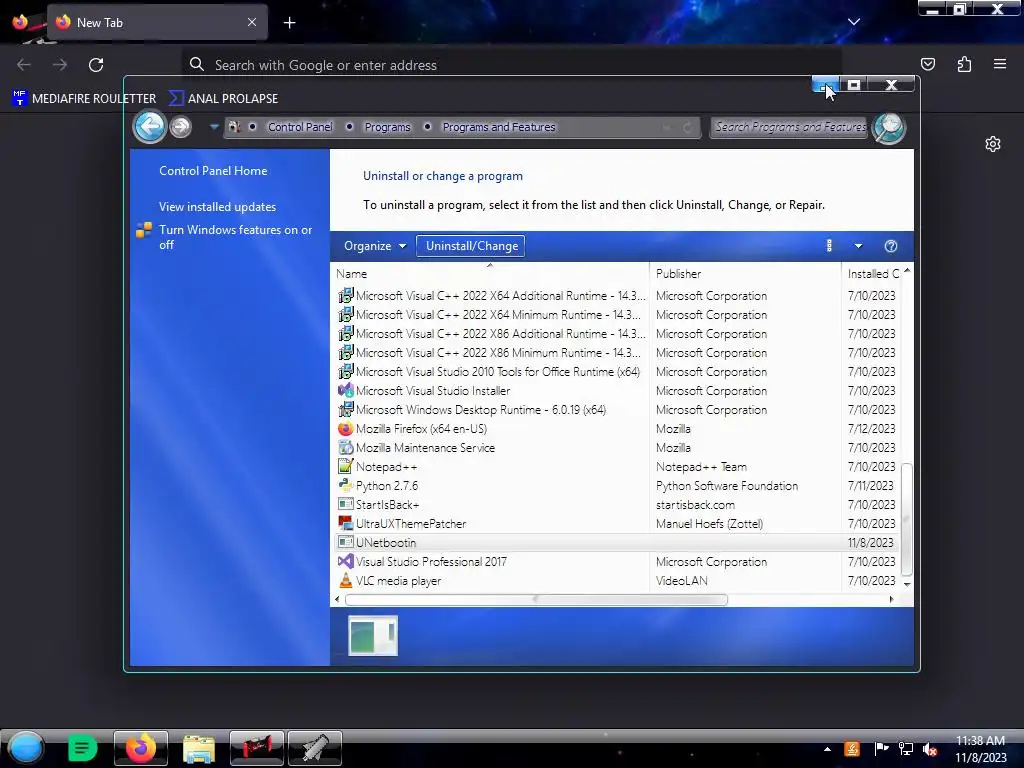This screenshot has width=1024, height=768.
Task: Select the VideoLAN publisher cell
Action: pyautogui.click(x=681, y=581)
